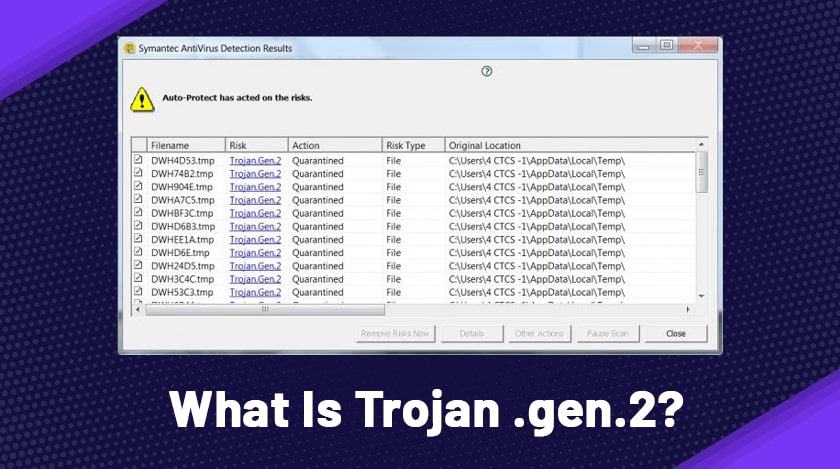Select the DWHEE1A.tmp filename
The image size is (840, 469).
pyautogui.click(x=182, y=240)
